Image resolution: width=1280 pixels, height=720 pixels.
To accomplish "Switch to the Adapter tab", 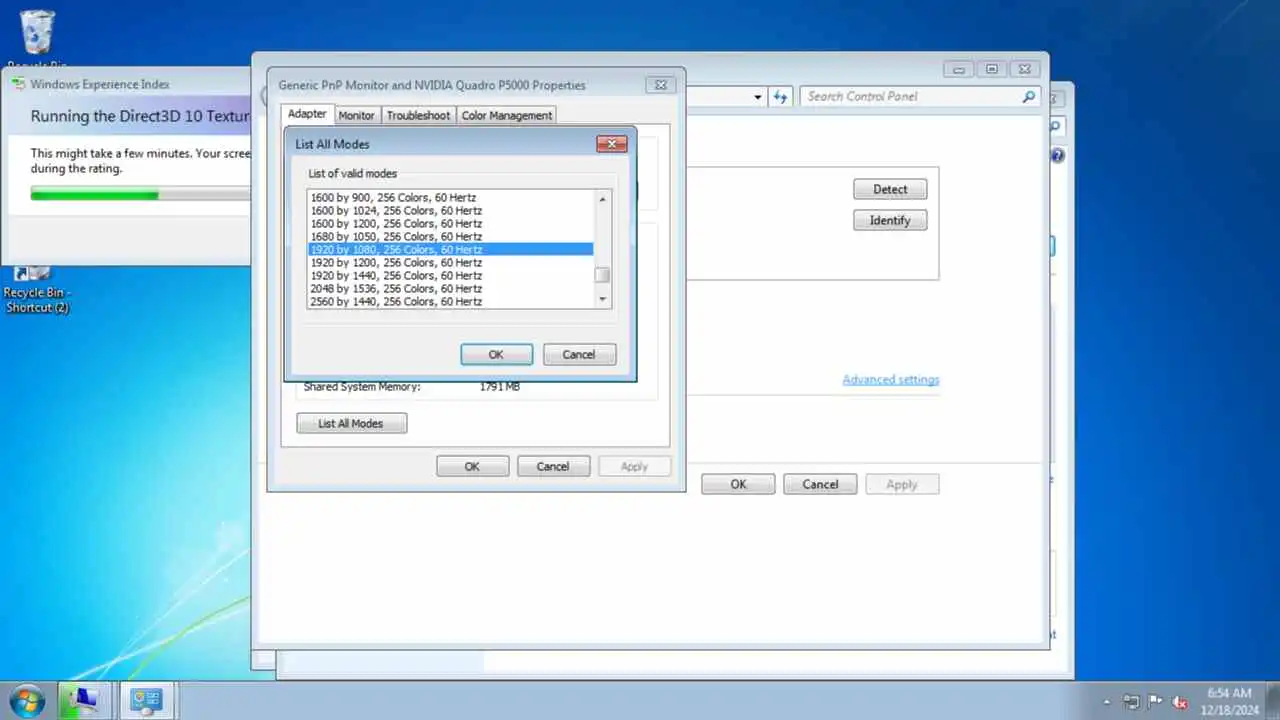I will tap(307, 114).
